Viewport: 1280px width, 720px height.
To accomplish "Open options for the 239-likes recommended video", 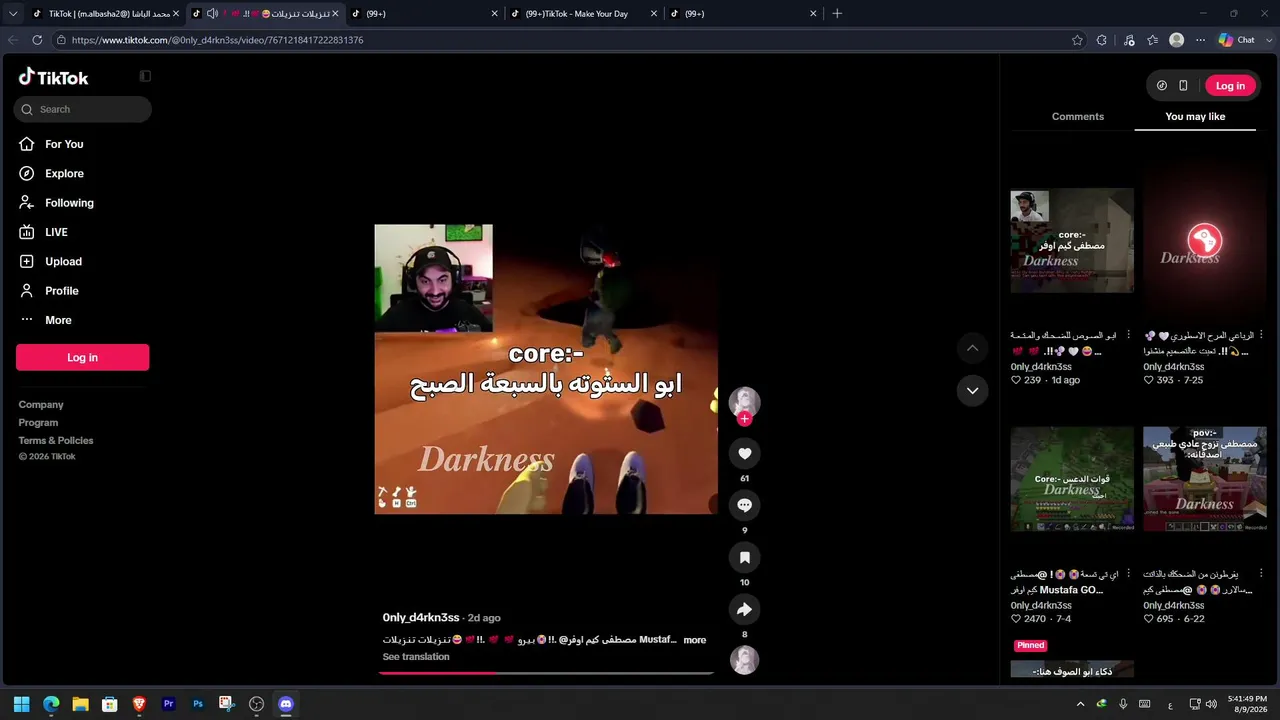I will point(1129,335).
